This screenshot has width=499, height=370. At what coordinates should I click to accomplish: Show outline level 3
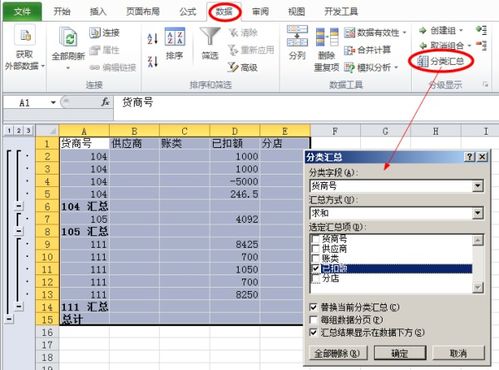[x=28, y=131]
